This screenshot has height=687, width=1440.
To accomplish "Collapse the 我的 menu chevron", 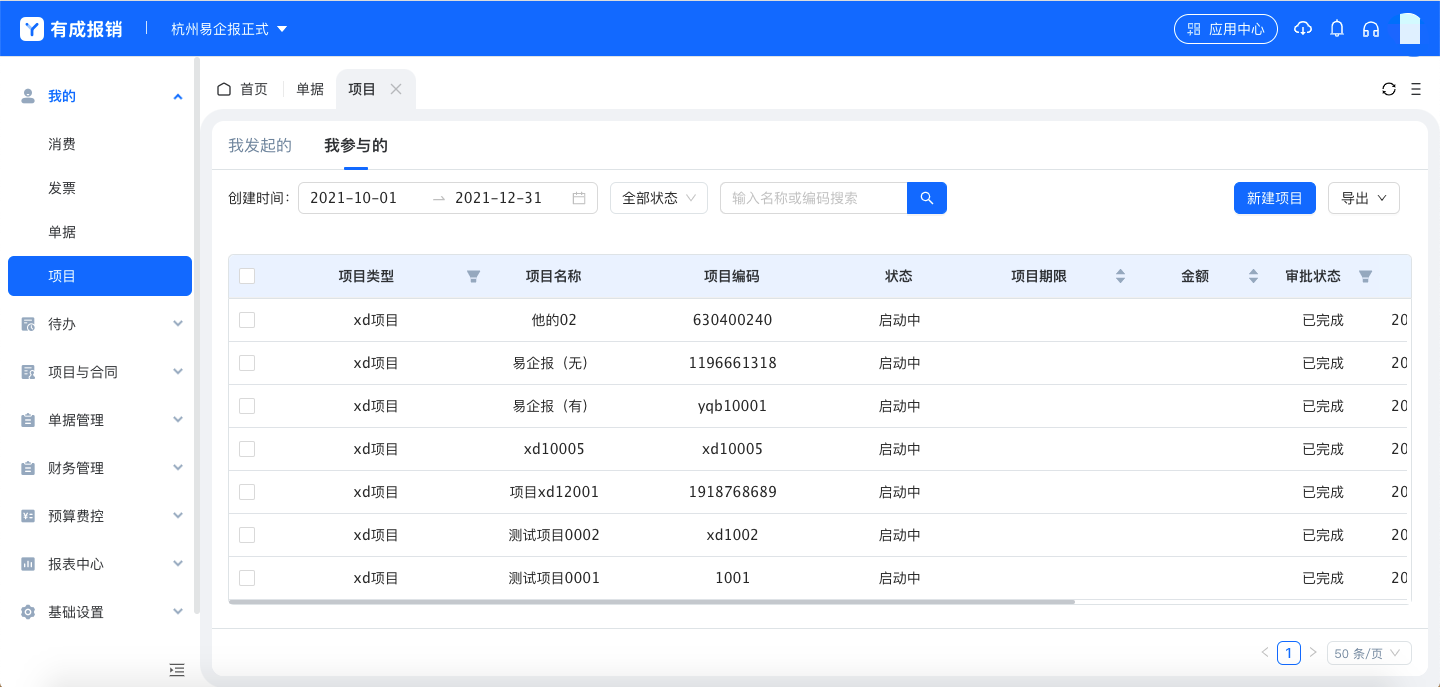I will click(178, 96).
